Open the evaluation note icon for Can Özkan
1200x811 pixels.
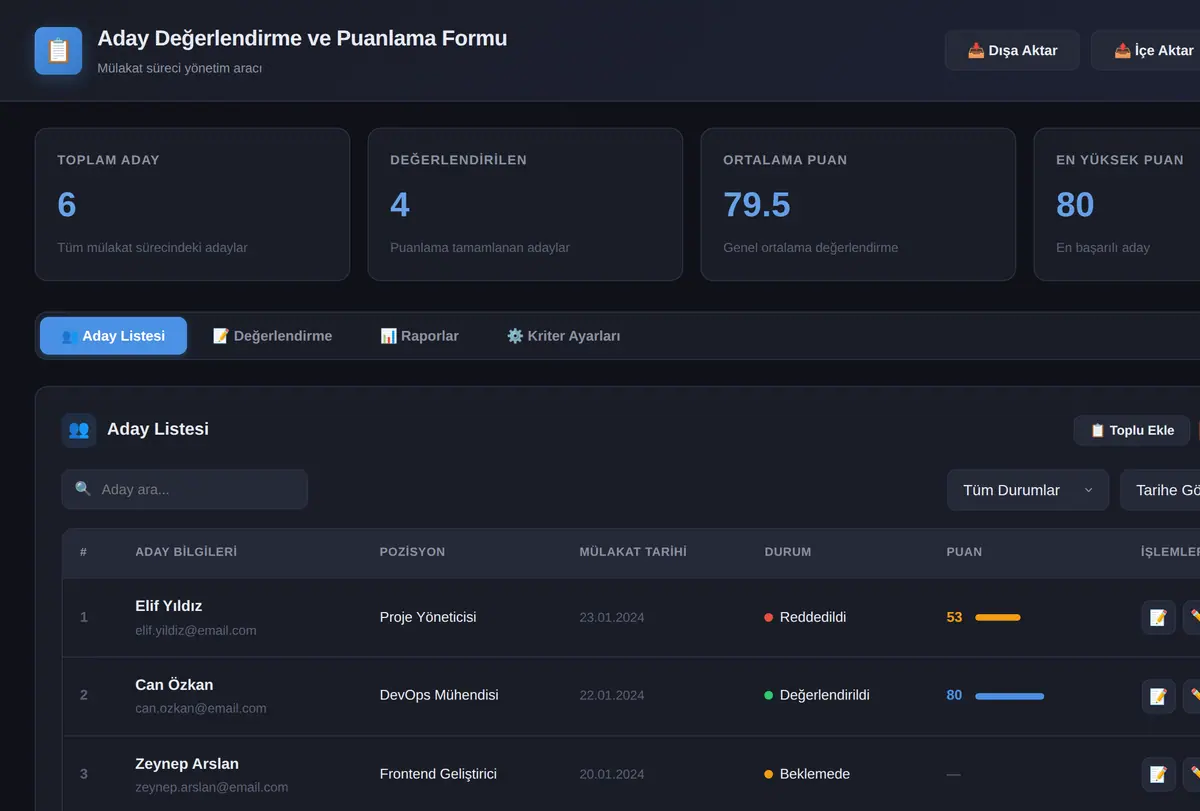point(1158,696)
